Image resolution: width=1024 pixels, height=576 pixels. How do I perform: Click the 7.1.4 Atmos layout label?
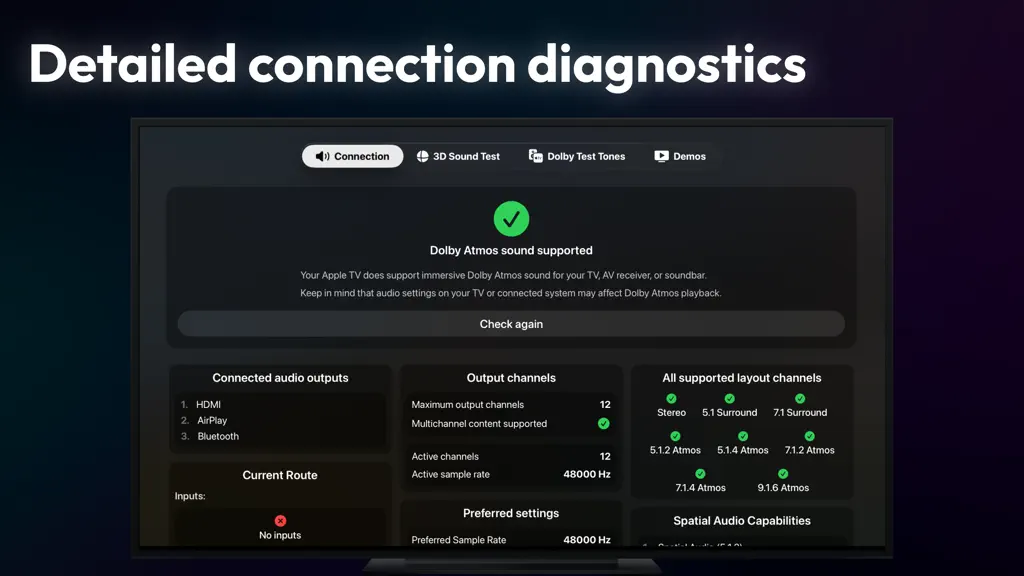click(700, 487)
